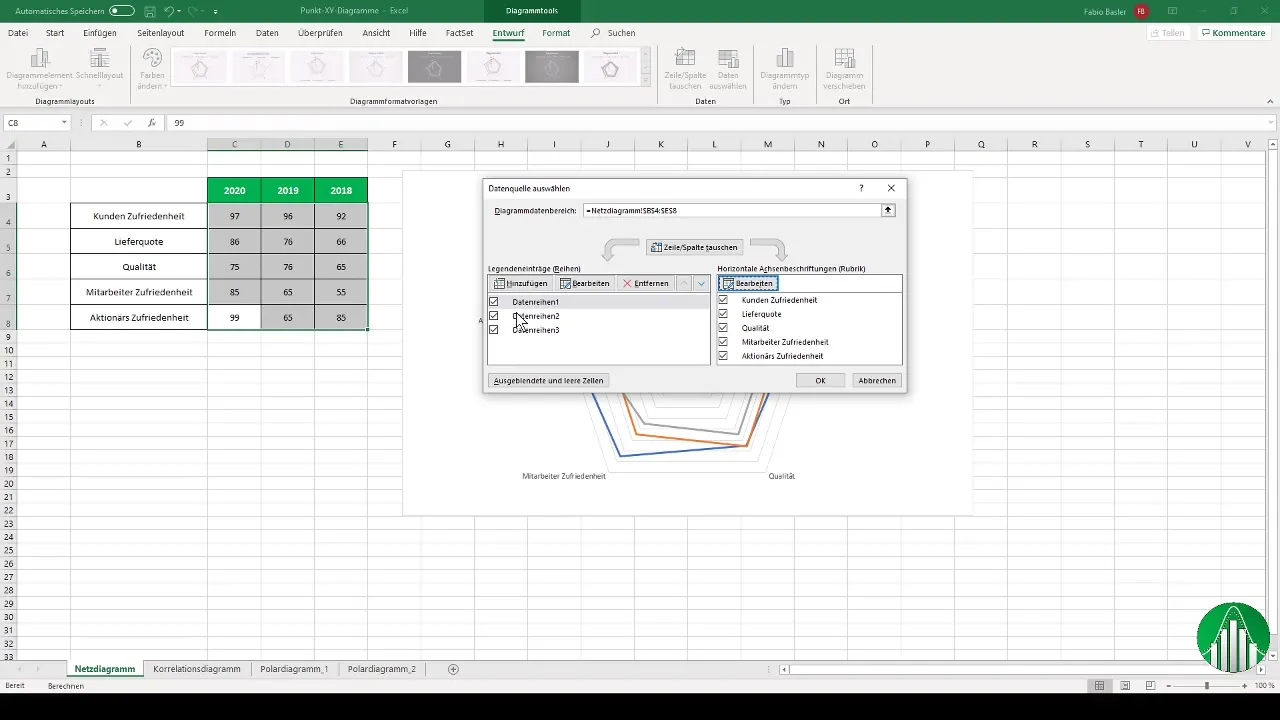The width and height of the screenshot is (1280, 720).
Task: Click the insert function fx icon
Action: [151, 123]
